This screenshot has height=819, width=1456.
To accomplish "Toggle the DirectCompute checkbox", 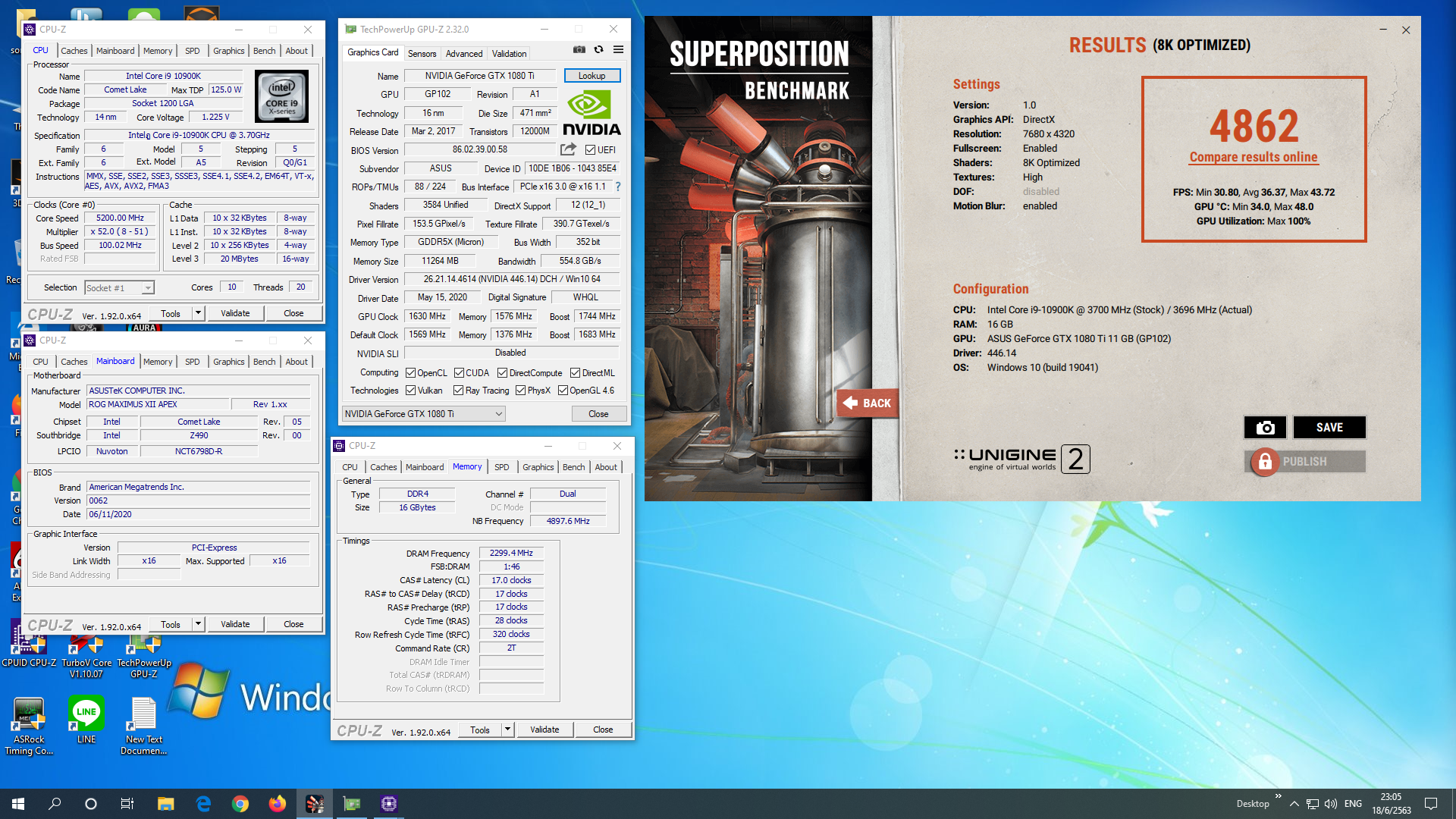I will click(x=502, y=373).
